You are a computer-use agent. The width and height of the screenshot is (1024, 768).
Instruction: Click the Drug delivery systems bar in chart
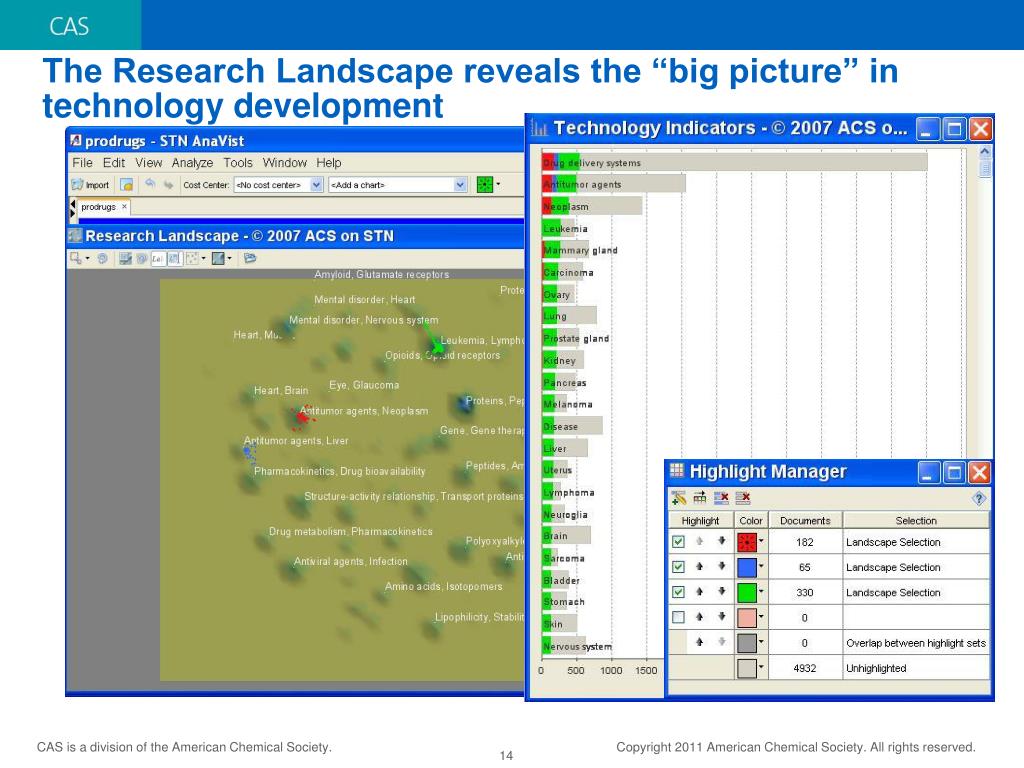click(735, 162)
